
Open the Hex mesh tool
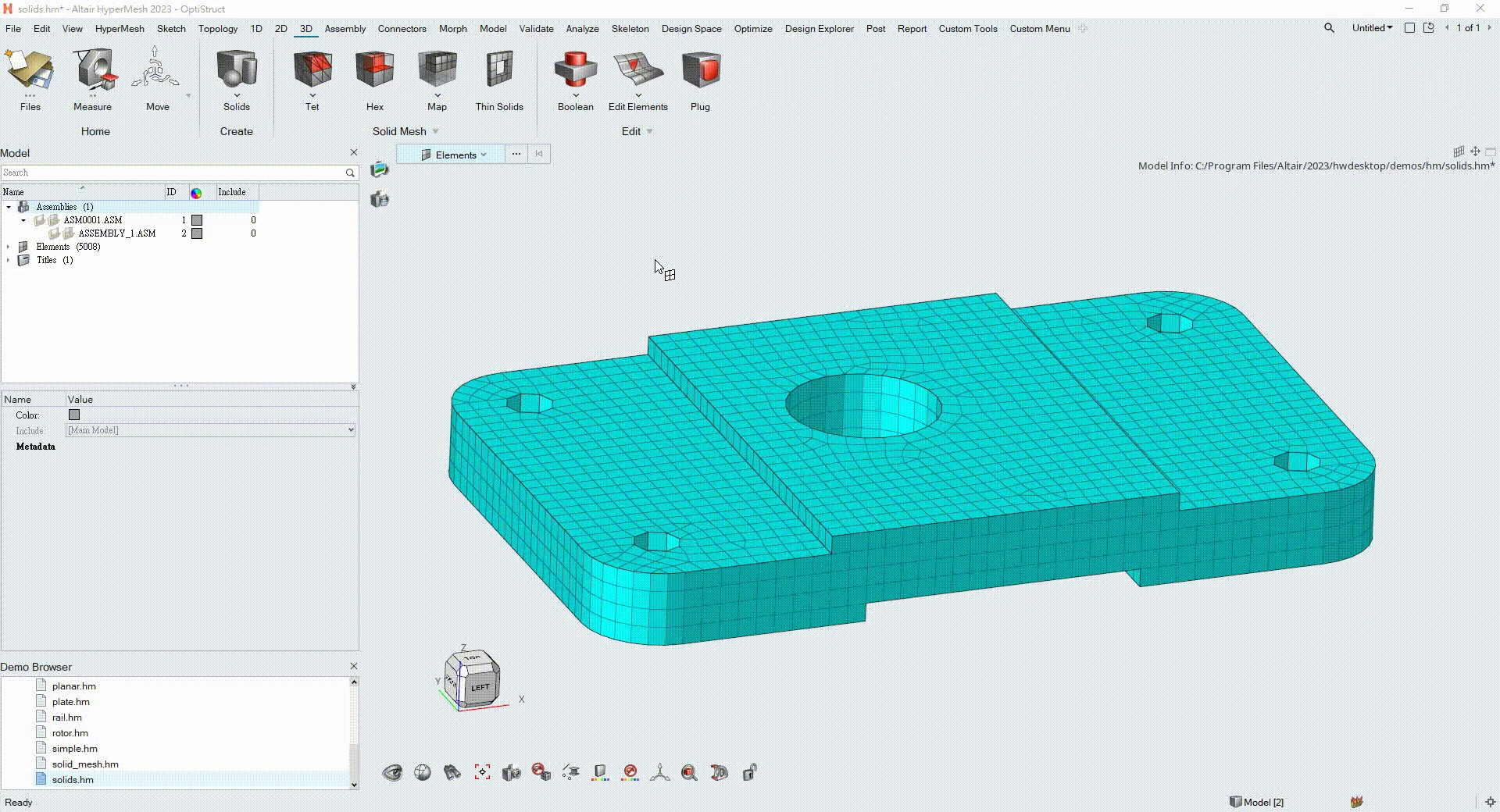click(374, 70)
